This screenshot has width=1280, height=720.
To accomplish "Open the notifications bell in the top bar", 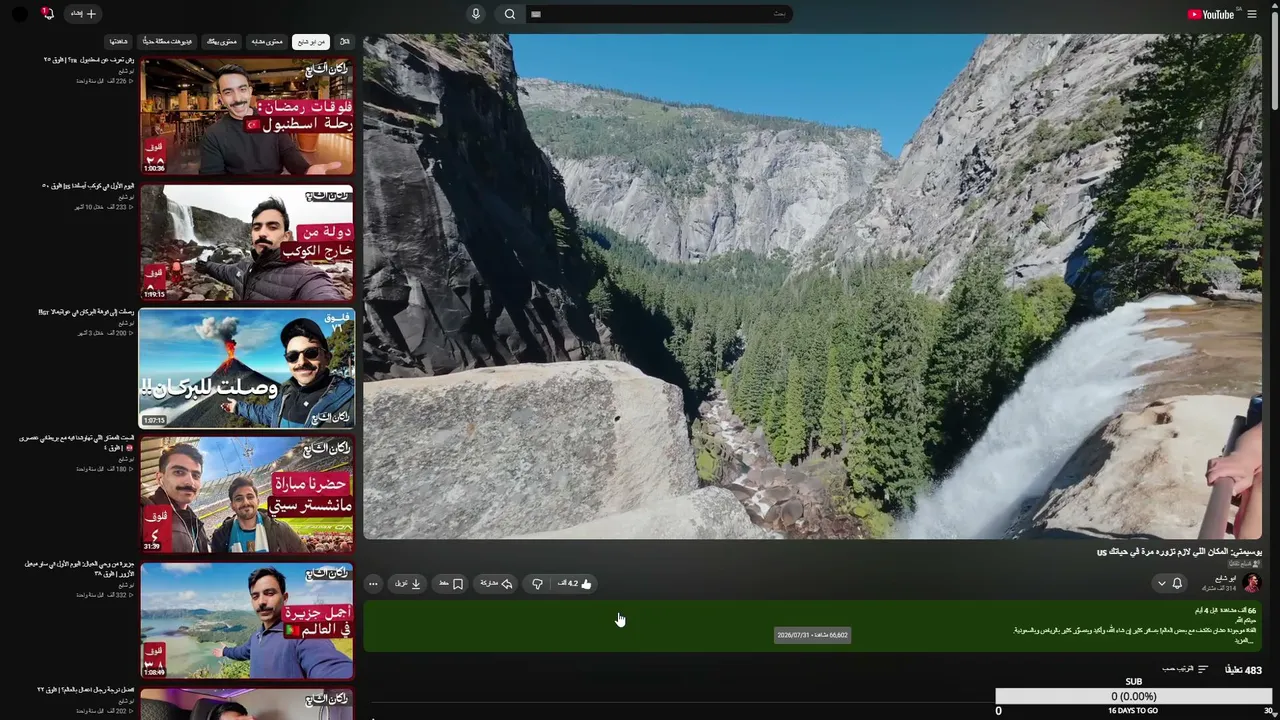I will click(x=47, y=14).
